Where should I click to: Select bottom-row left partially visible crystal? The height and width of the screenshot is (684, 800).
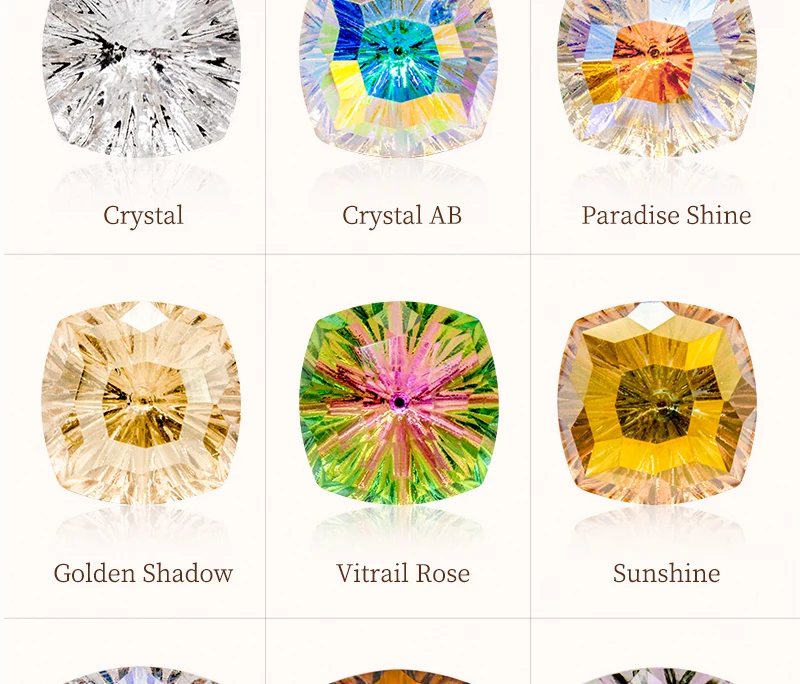[x=141, y=675]
